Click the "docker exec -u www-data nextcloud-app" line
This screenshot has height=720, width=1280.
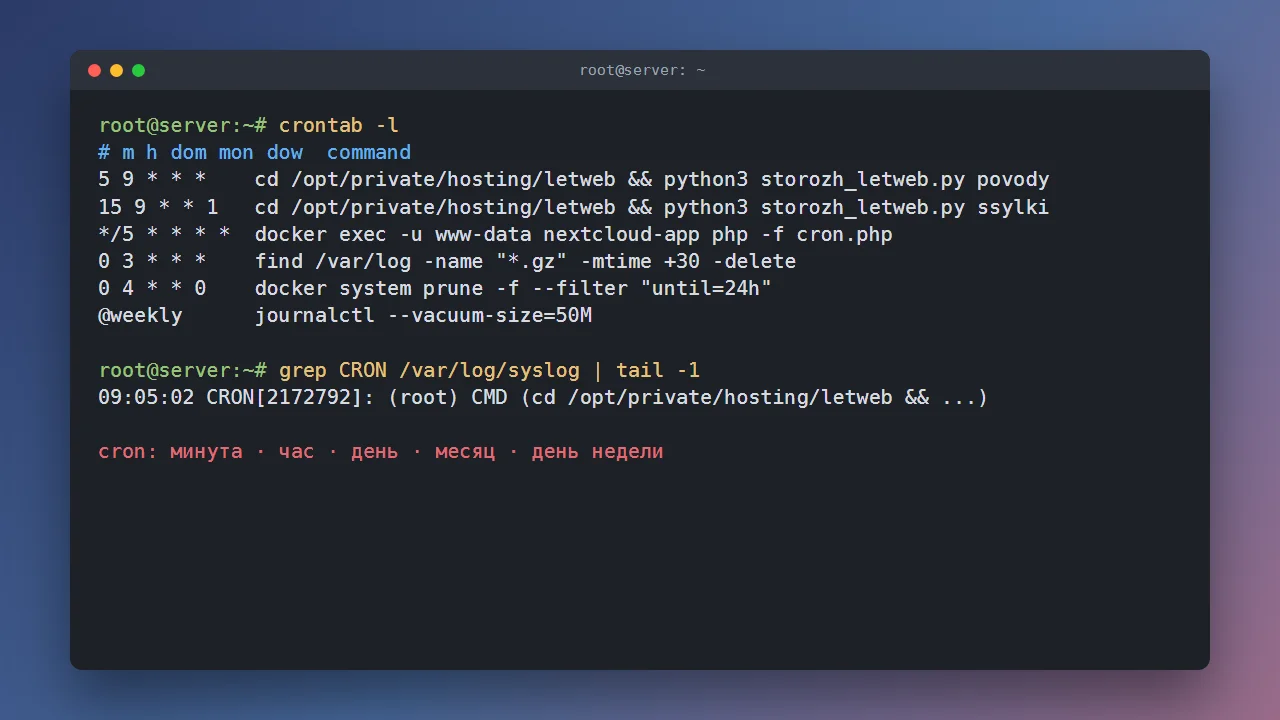click(x=495, y=234)
